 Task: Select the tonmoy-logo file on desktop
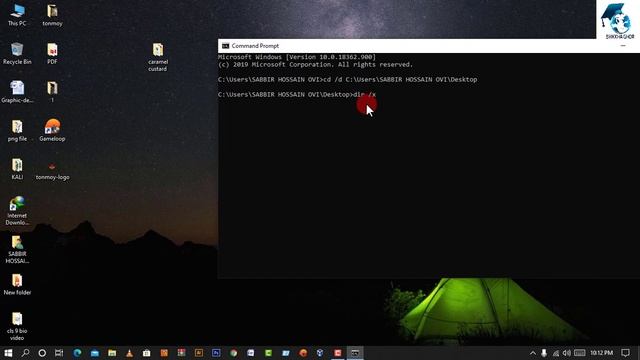pyautogui.click(x=52, y=171)
